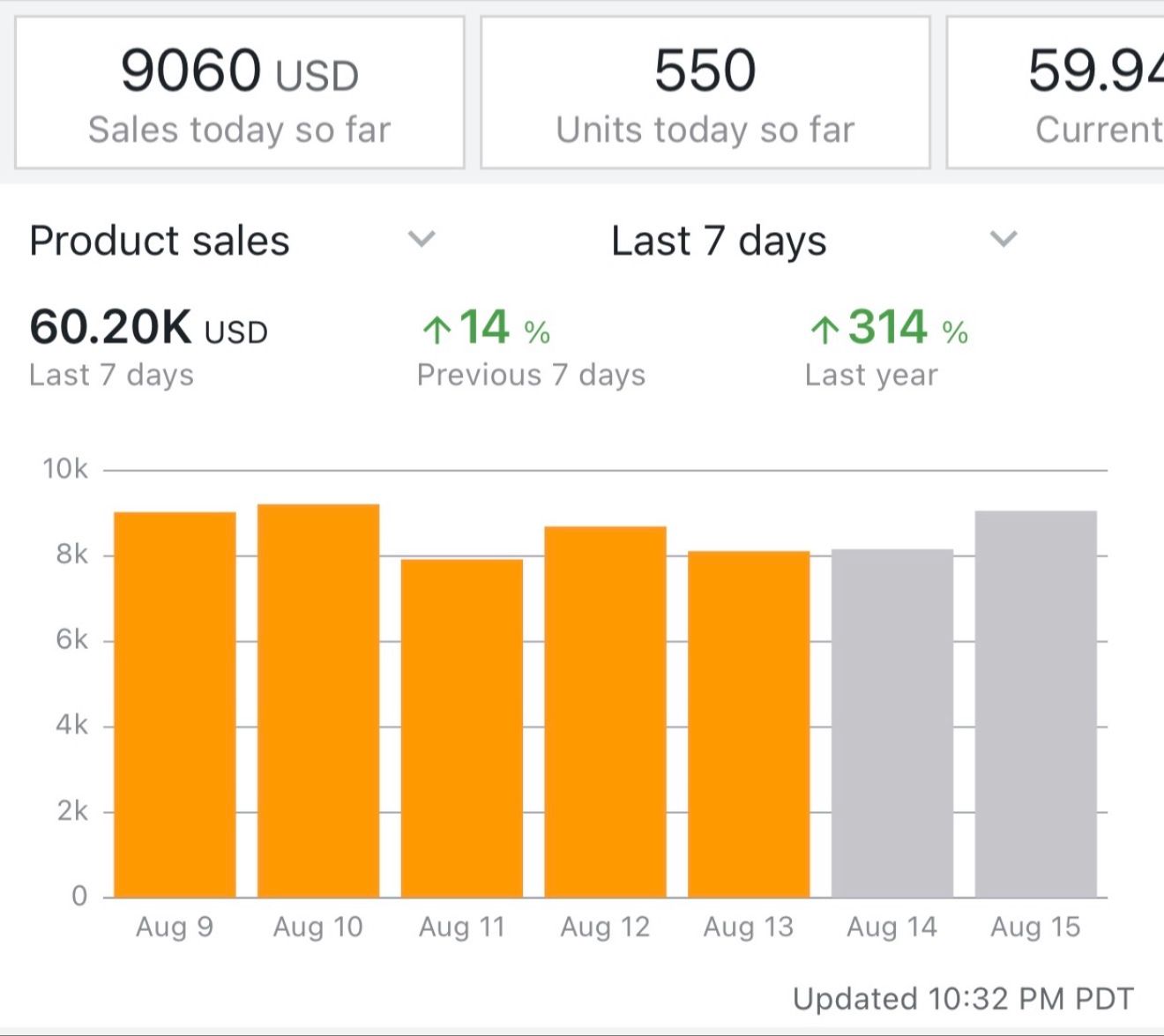Select the Aug 9 sales bar
Screen dimensions: 1164x1036
(x=175, y=705)
